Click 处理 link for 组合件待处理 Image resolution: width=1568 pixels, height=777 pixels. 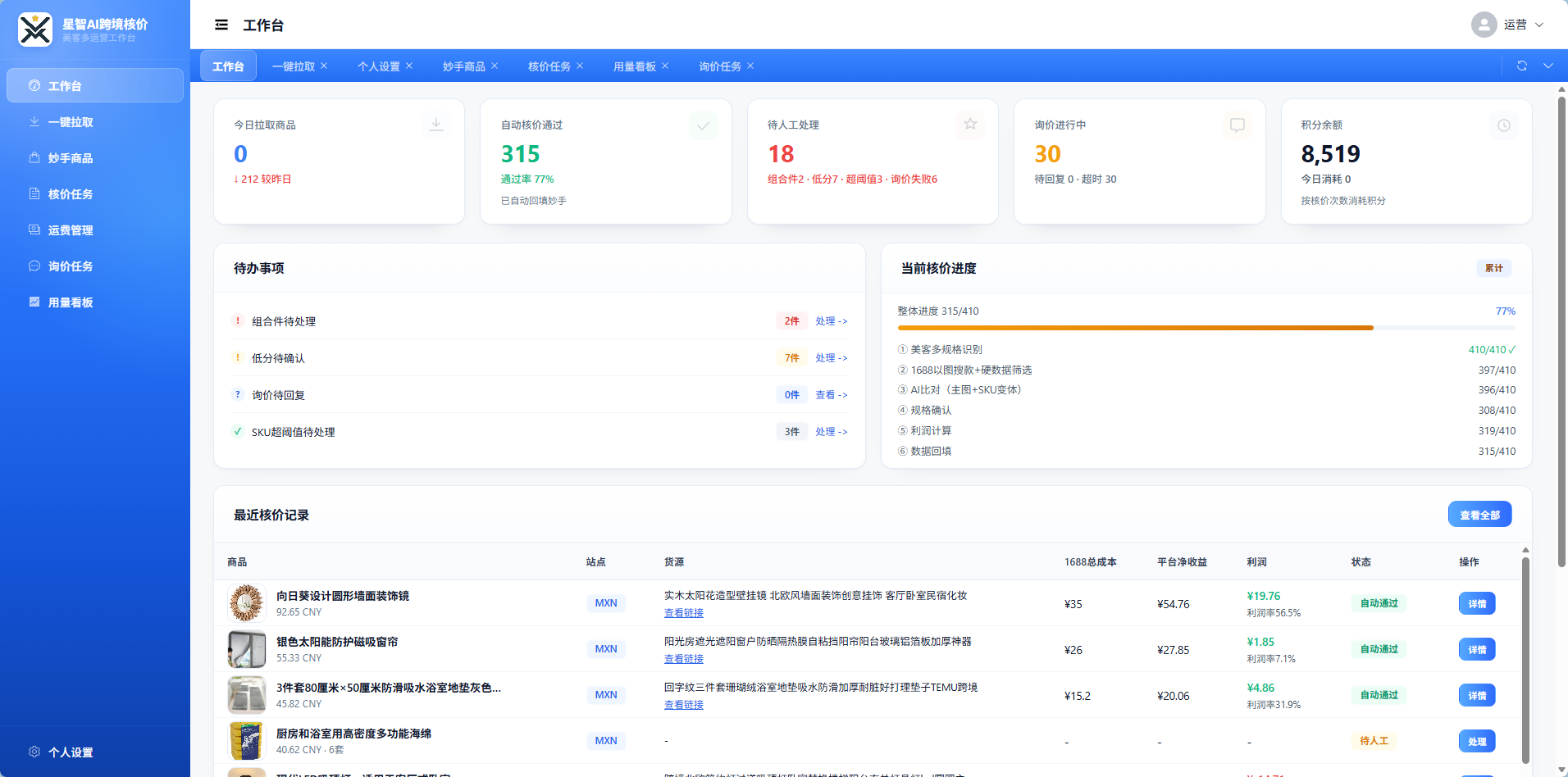(831, 321)
